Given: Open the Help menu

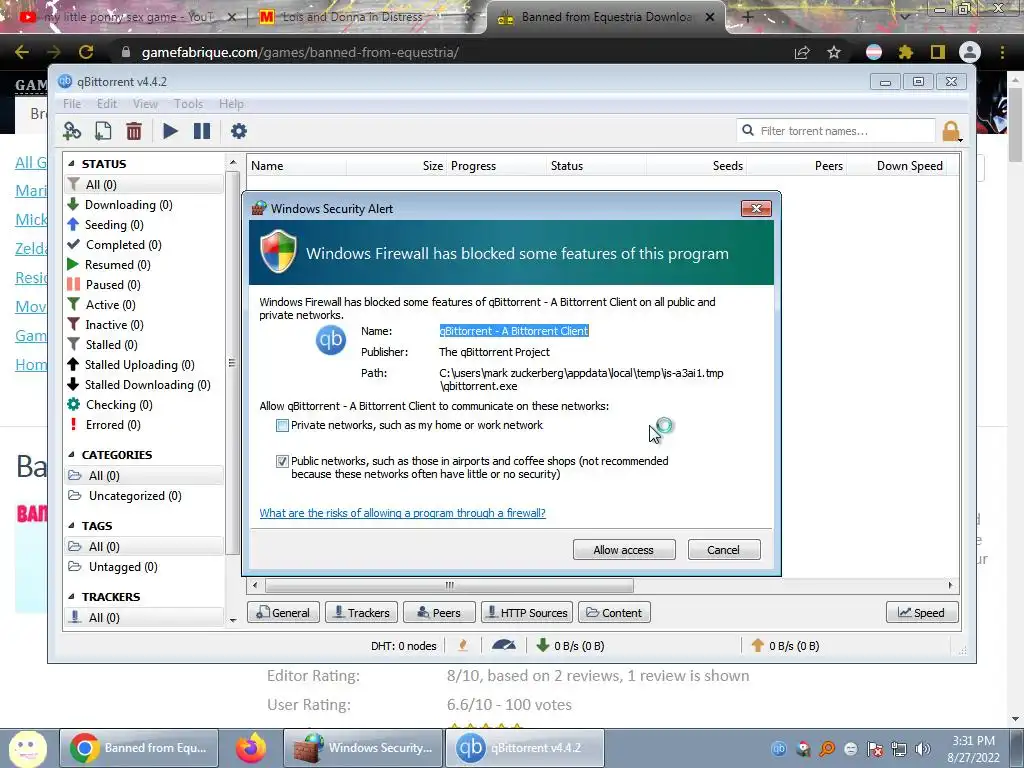Looking at the screenshot, I should tap(231, 104).
